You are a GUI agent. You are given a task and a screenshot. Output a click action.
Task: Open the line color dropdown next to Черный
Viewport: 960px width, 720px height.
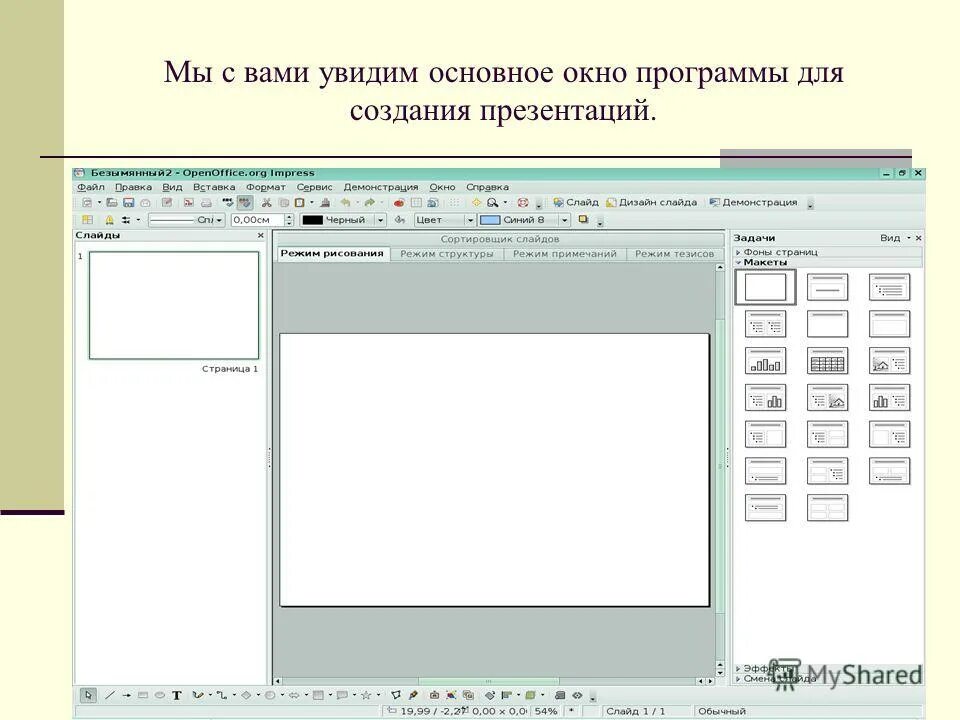[x=381, y=220]
